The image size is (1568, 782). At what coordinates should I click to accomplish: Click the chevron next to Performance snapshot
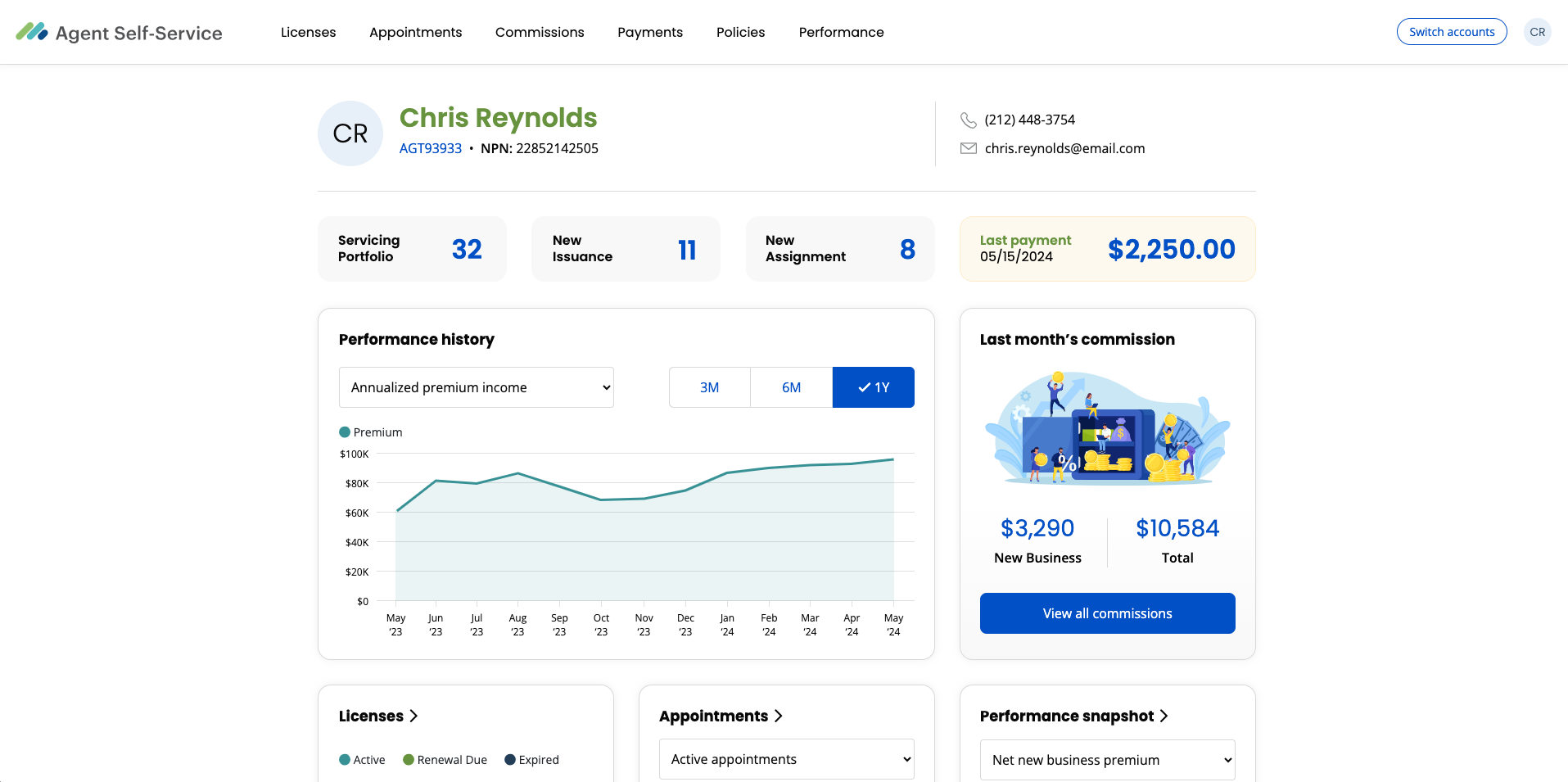(1164, 716)
